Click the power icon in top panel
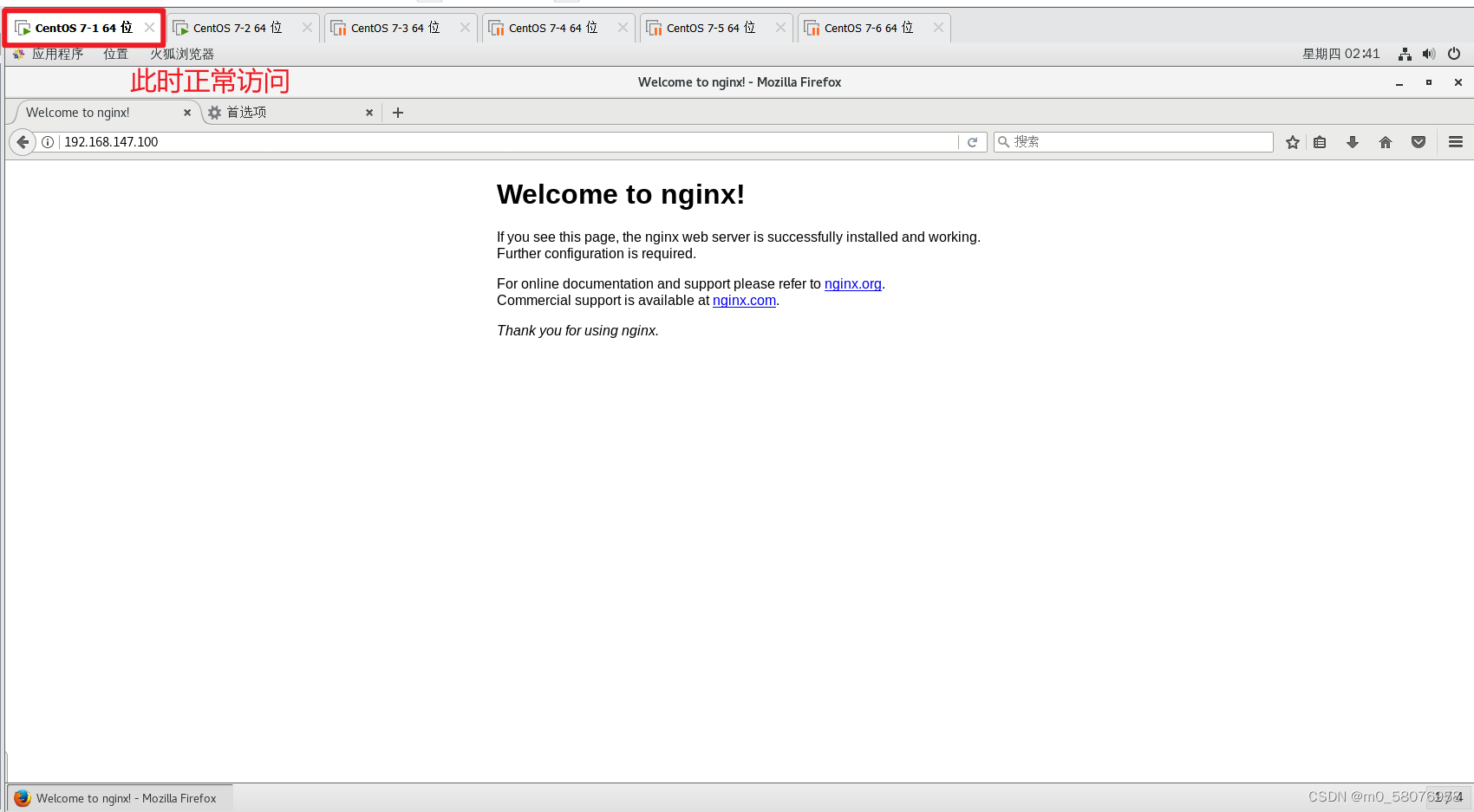This screenshot has height=812, width=1474. click(1454, 54)
